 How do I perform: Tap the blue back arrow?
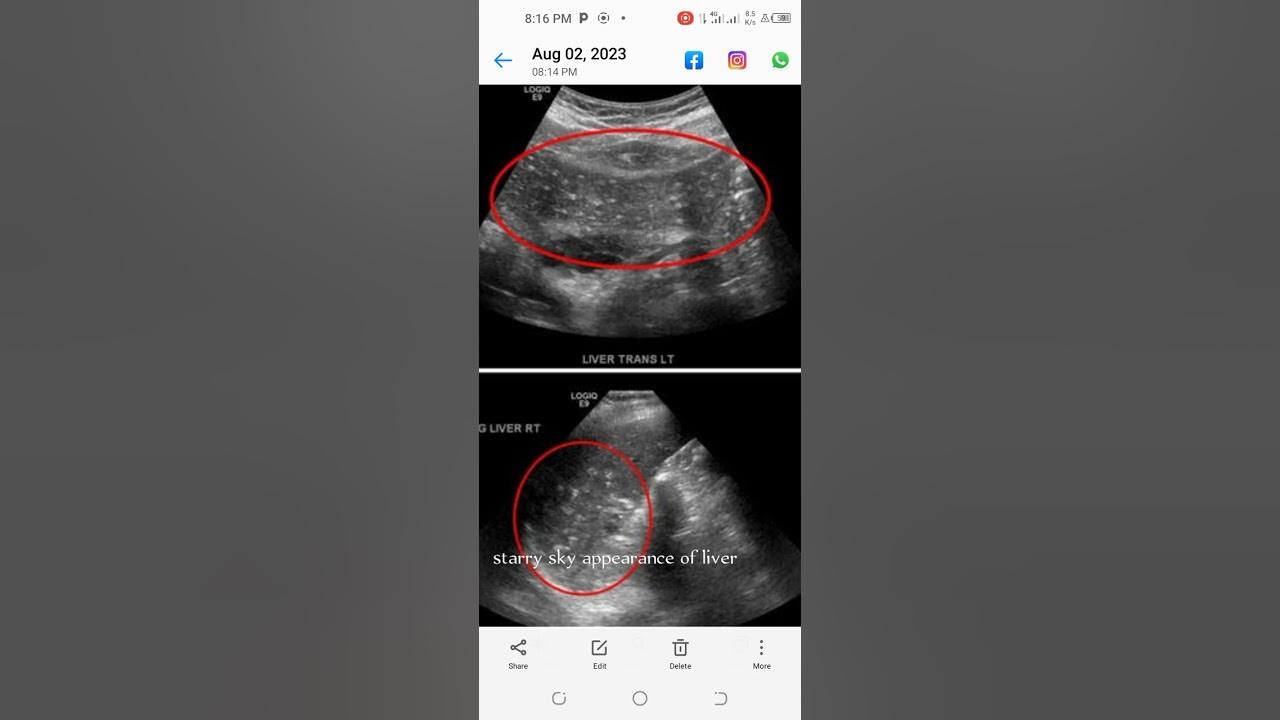503,61
